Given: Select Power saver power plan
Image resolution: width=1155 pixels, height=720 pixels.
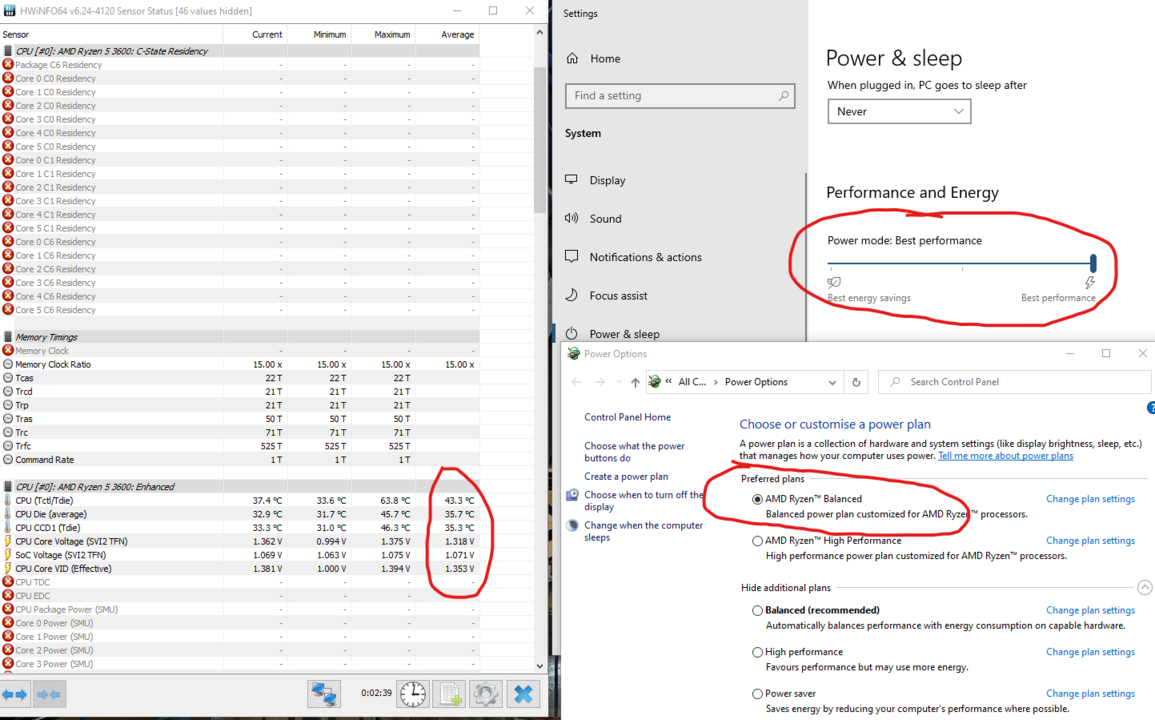Looking at the screenshot, I should tap(757, 693).
